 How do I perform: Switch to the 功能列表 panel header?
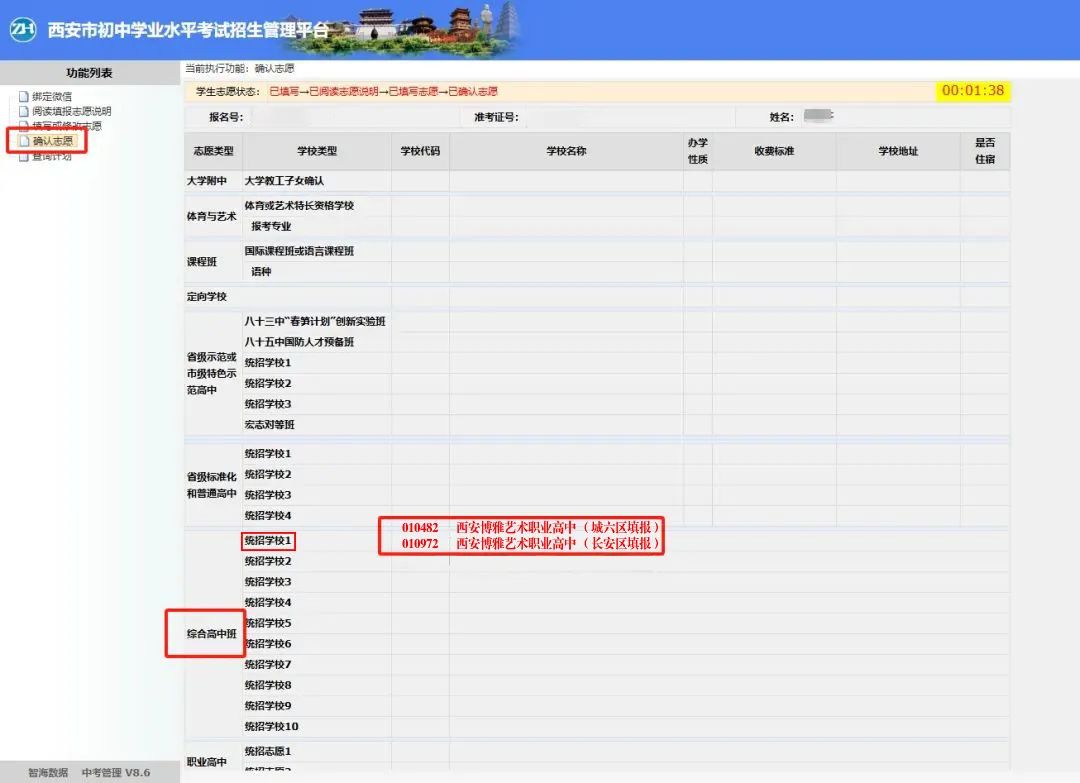(x=88, y=72)
